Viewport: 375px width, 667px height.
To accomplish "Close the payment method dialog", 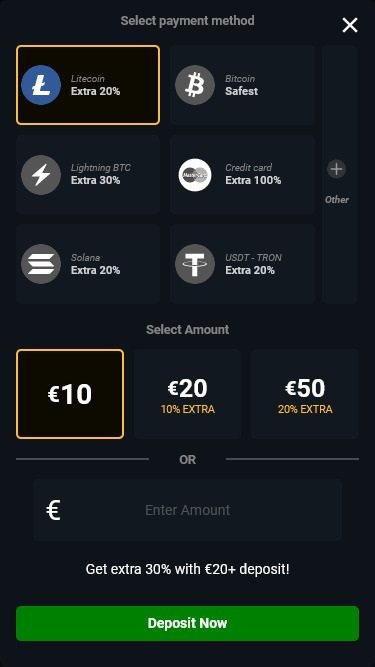I will click(x=350, y=26).
